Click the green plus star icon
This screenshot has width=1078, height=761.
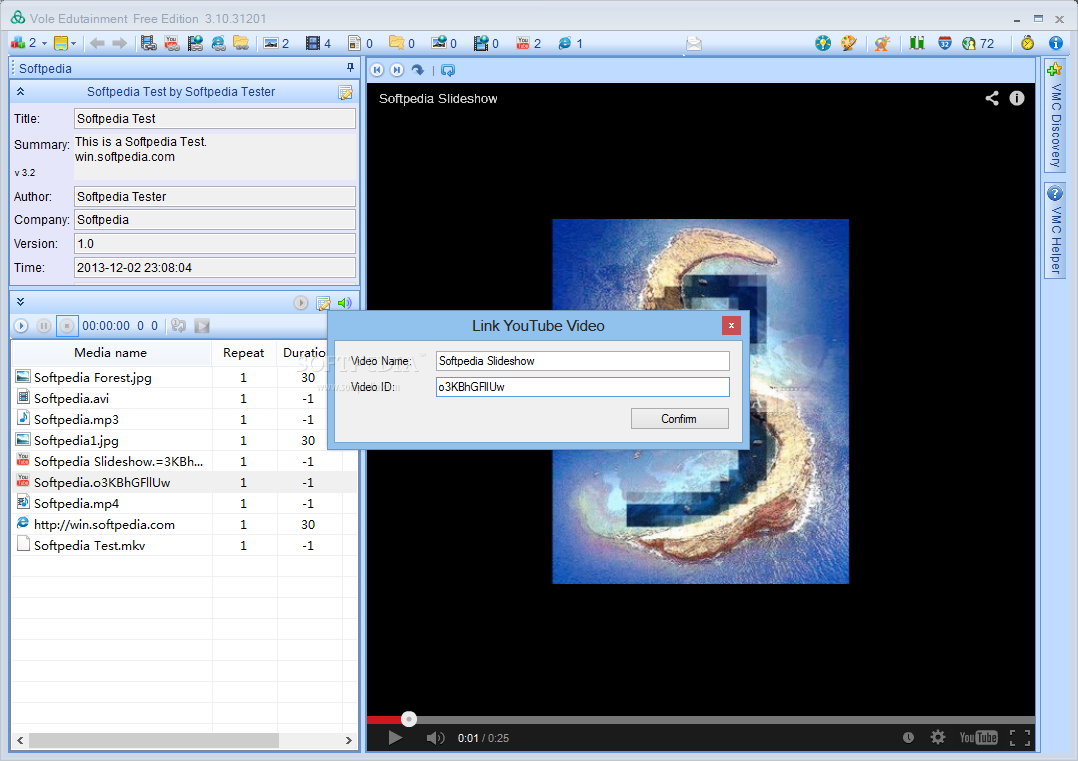pos(1055,69)
